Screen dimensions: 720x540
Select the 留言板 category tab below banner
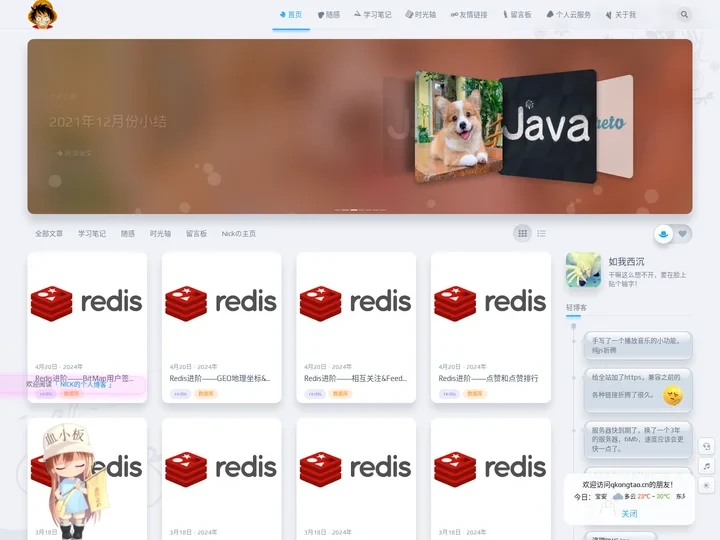[x=197, y=233]
